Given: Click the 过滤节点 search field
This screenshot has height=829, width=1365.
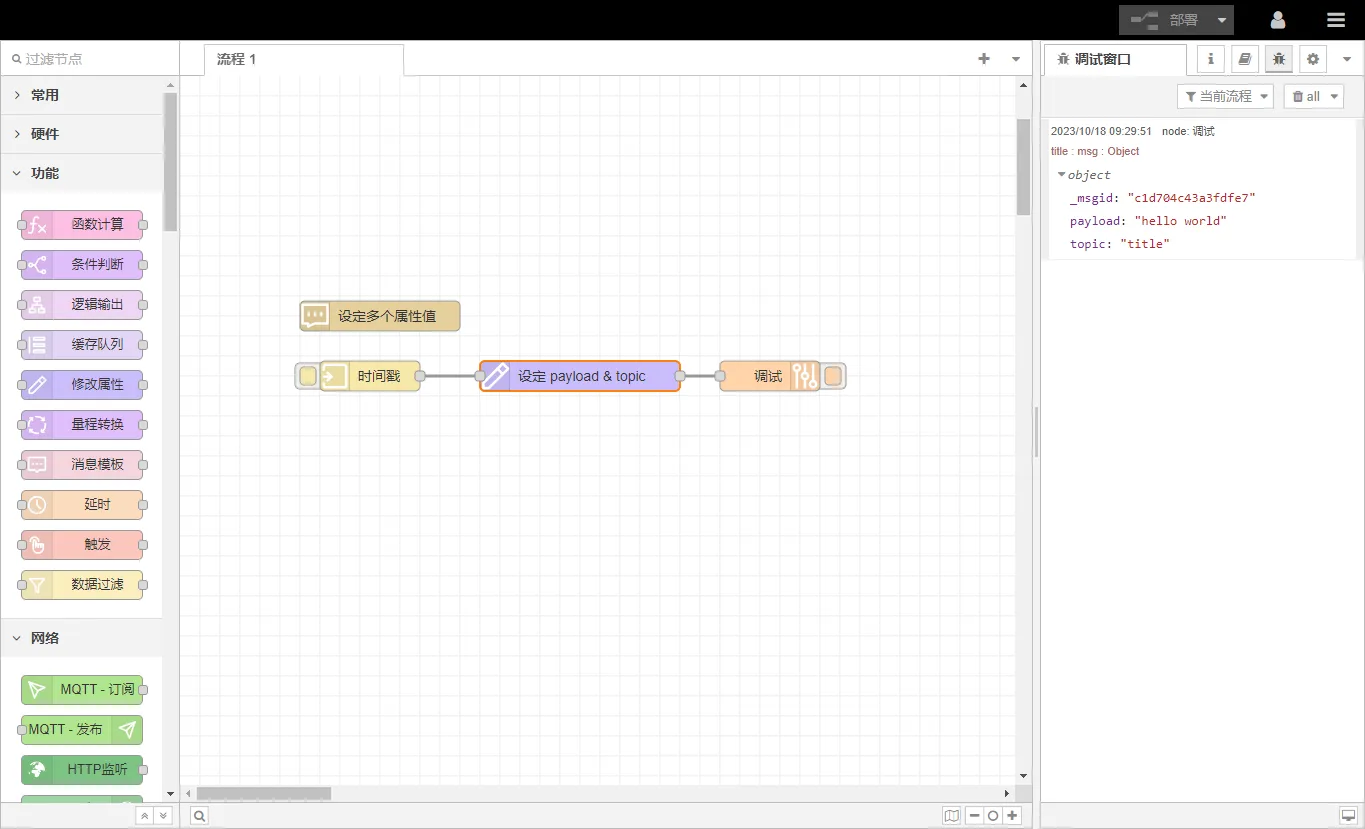Looking at the screenshot, I should pyautogui.click(x=90, y=59).
